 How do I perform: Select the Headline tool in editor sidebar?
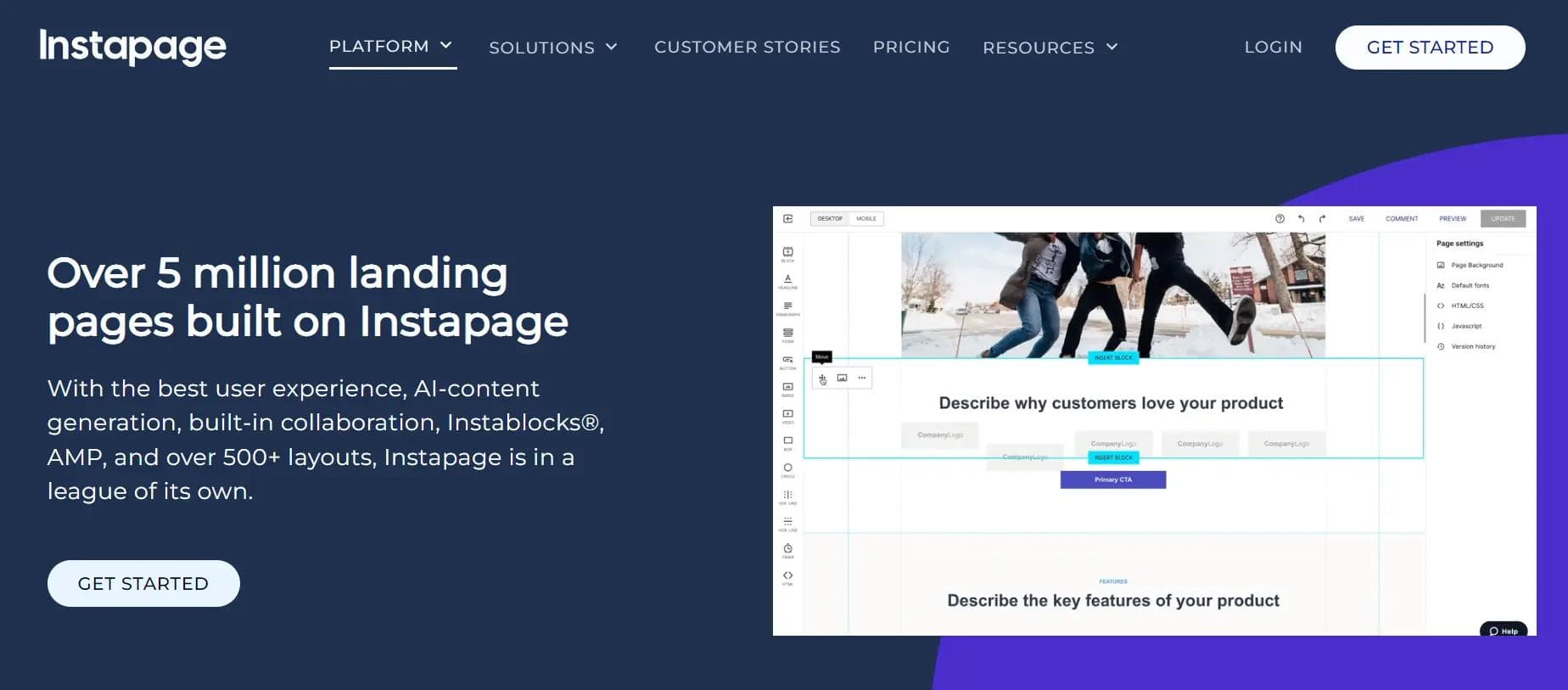coord(787,281)
